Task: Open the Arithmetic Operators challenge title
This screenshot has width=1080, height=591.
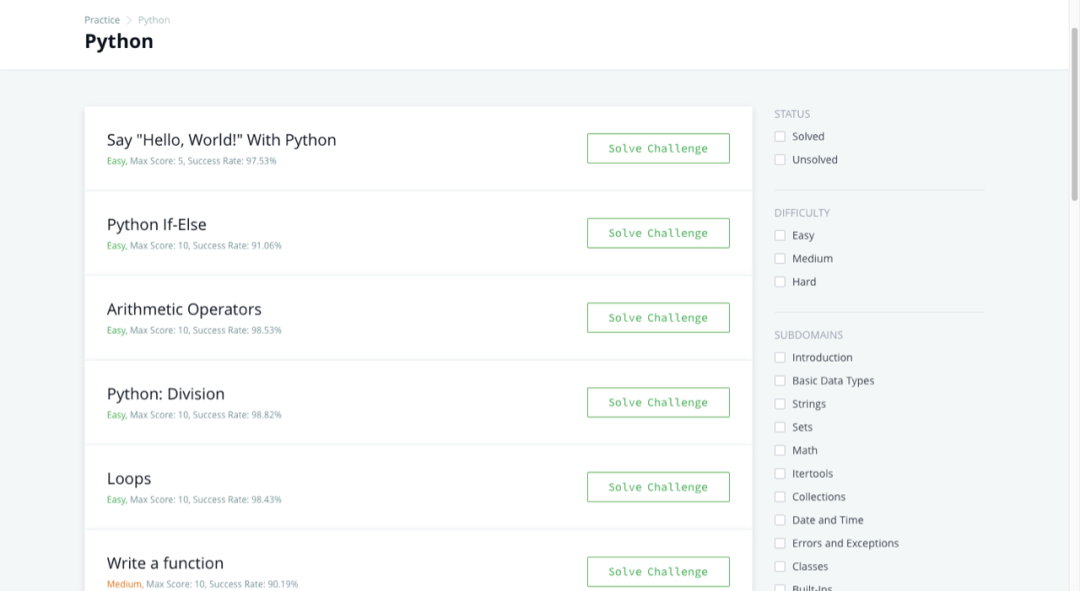Action: (x=184, y=310)
